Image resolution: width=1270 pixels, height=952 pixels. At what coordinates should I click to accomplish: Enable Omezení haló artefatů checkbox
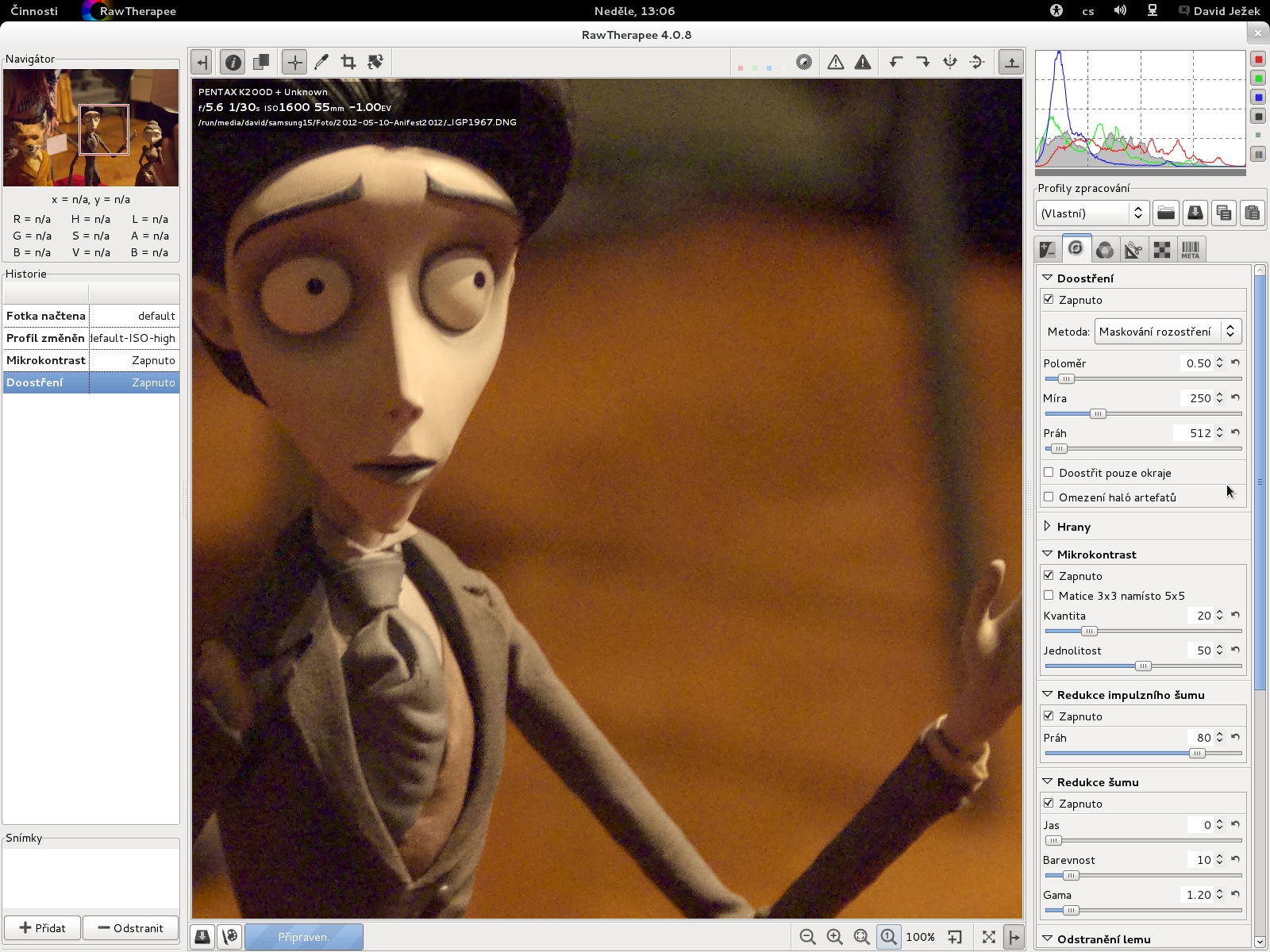tap(1049, 497)
